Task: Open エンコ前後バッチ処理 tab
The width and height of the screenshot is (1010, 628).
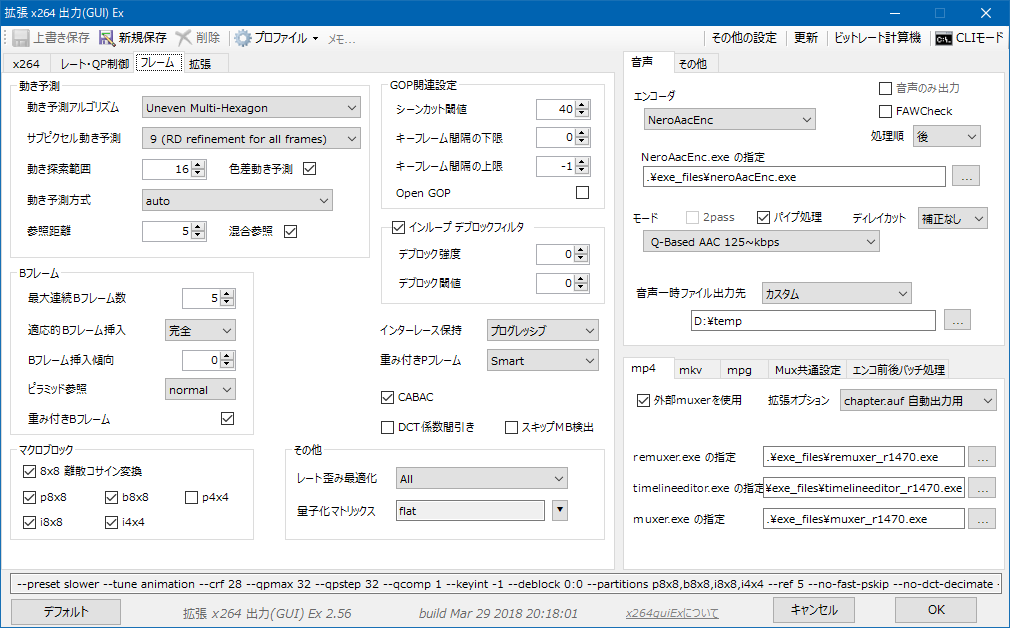Action: [899, 370]
